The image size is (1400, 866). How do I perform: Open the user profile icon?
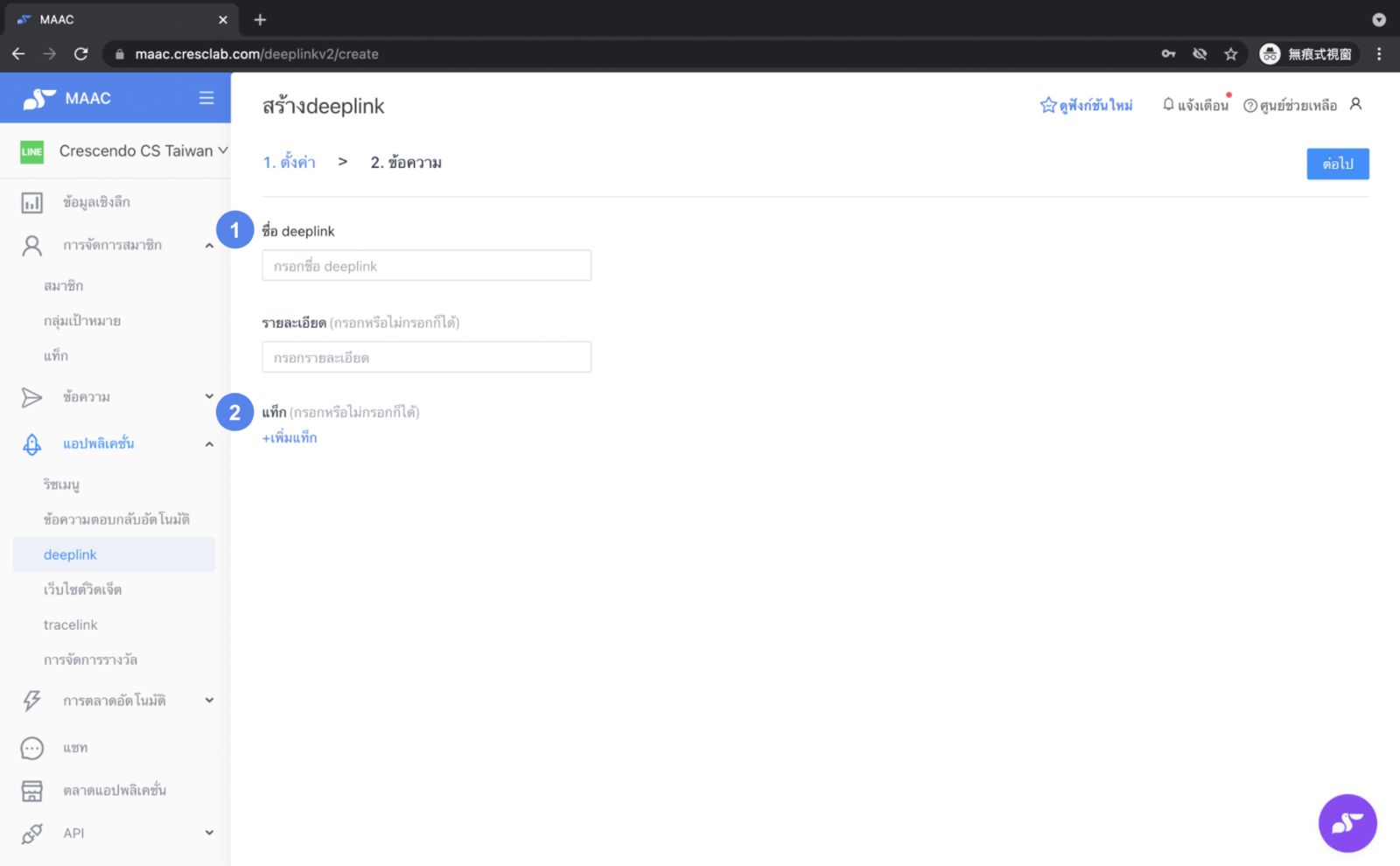[x=1355, y=104]
